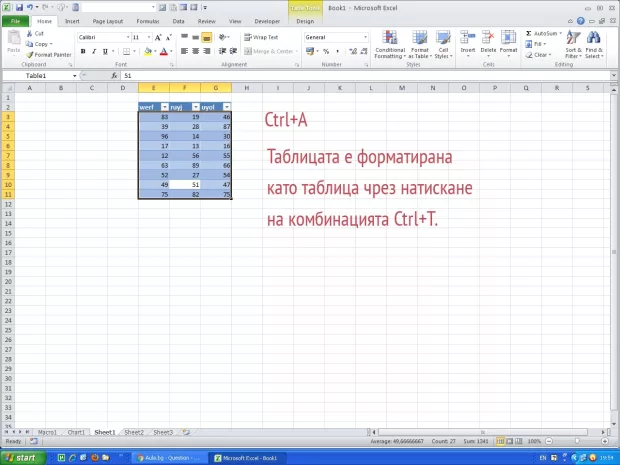Click in the formula bar showing 51

click(366, 76)
